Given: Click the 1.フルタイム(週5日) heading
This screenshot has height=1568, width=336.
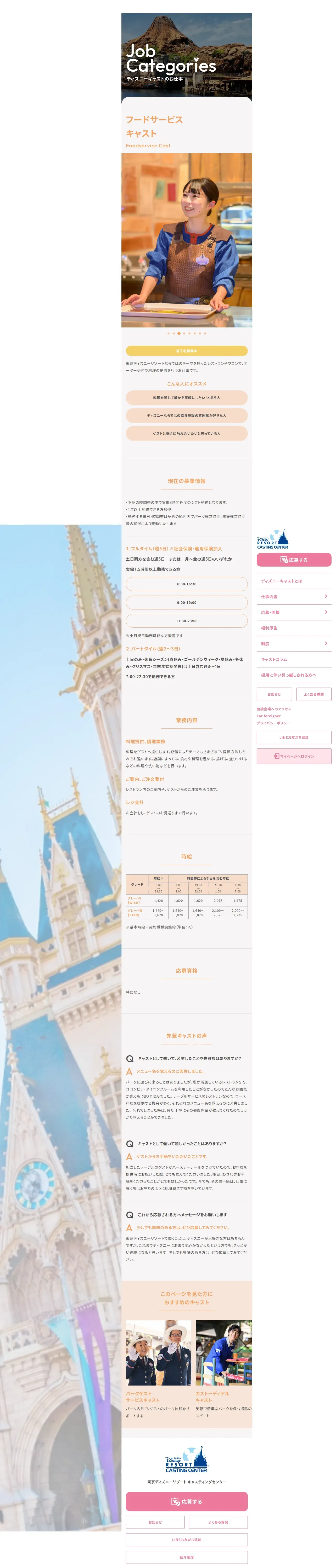Looking at the screenshot, I should click(x=174, y=549).
